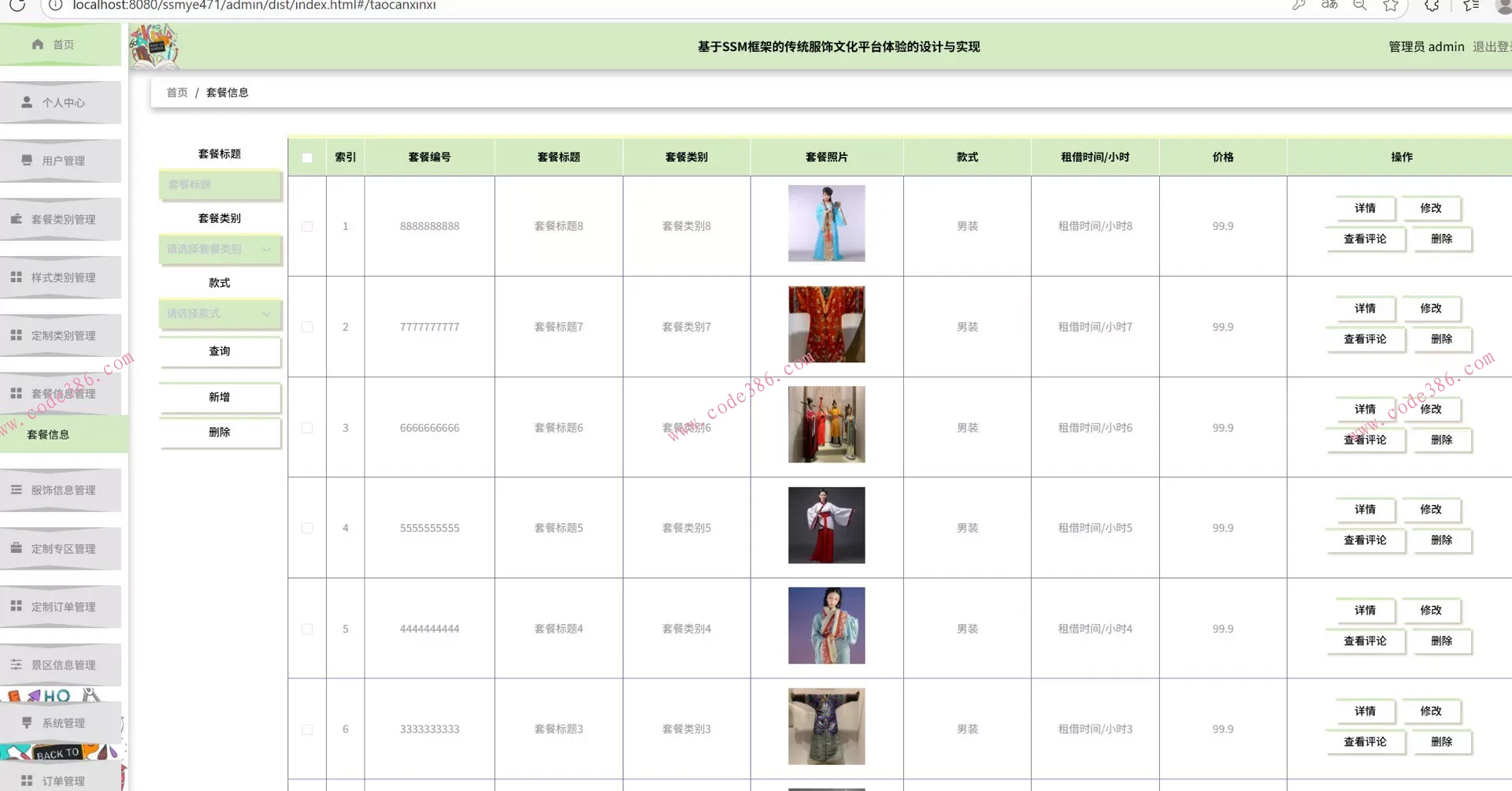Select 用户管理 in the sidebar
The width and height of the screenshot is (1512, 791).
point(61,161)
